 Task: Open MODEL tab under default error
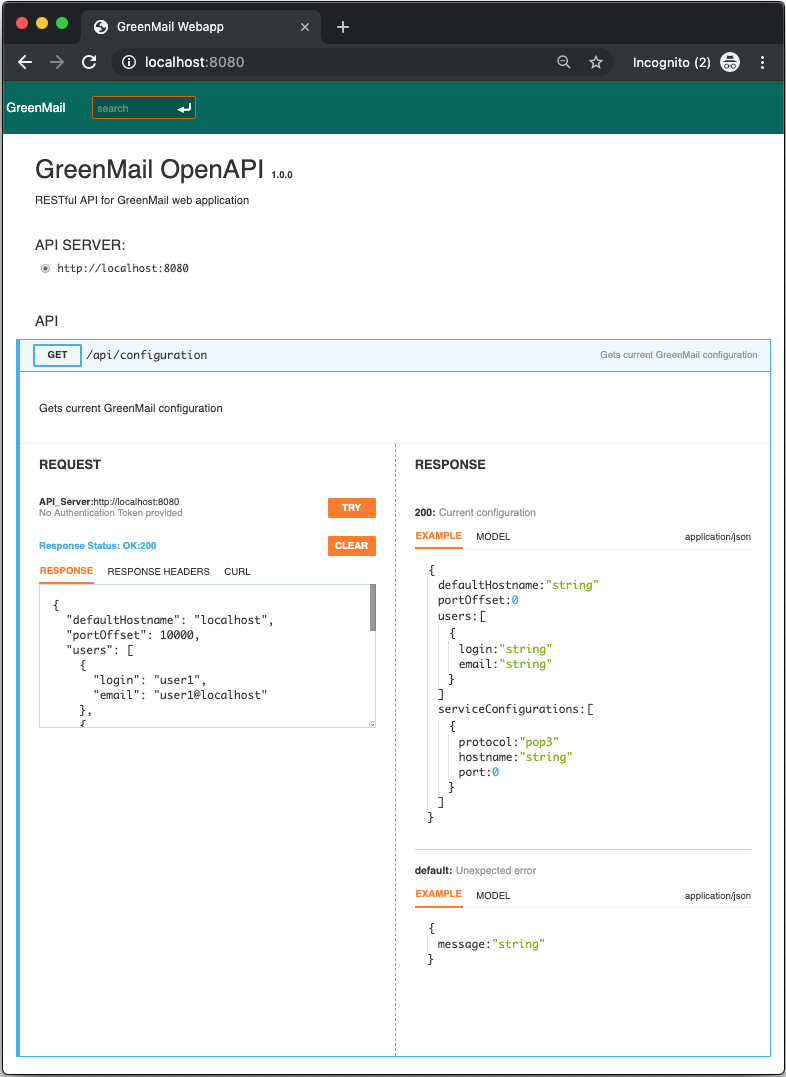click(x=493, y=896)
